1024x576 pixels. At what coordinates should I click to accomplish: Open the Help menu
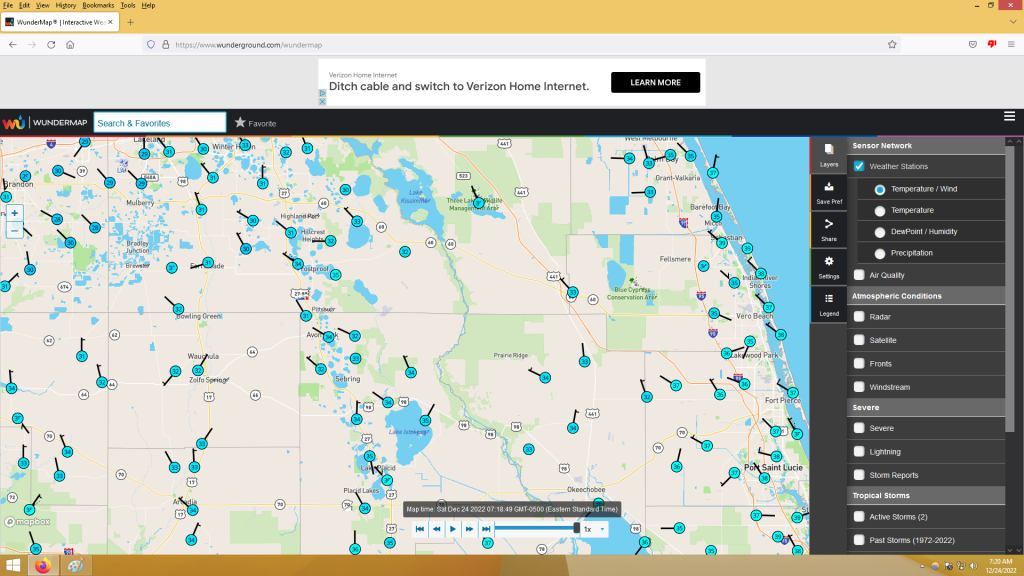pyautogui.click(x=148, y=5)
